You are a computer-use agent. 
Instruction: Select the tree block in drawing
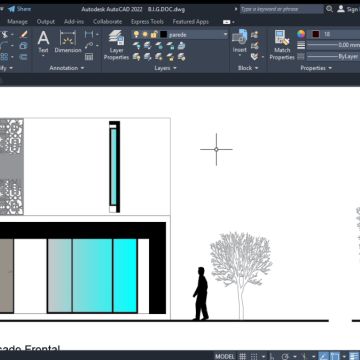coord(241,276)
